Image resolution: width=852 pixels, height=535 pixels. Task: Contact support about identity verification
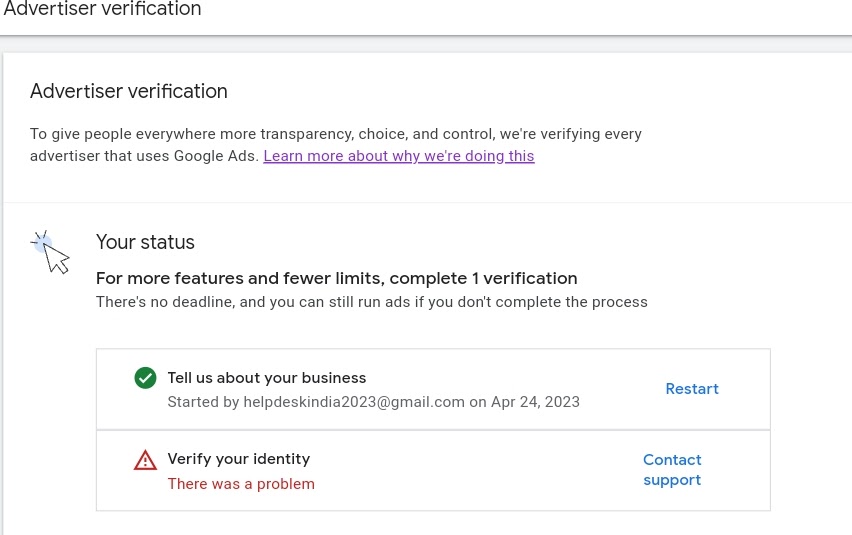(x=672, y=470)
